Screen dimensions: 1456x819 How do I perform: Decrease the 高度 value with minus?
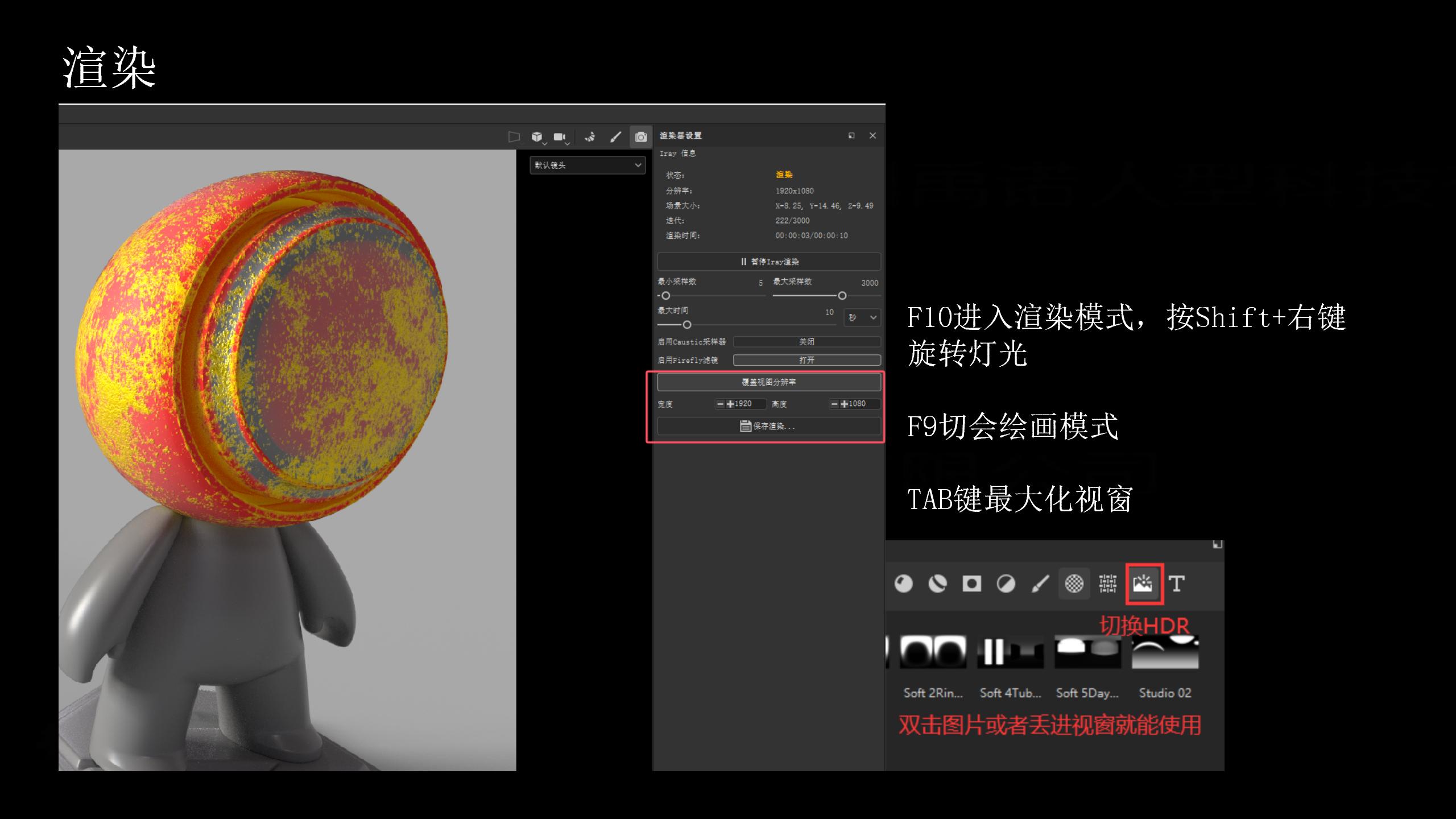(x=834, y=404)
